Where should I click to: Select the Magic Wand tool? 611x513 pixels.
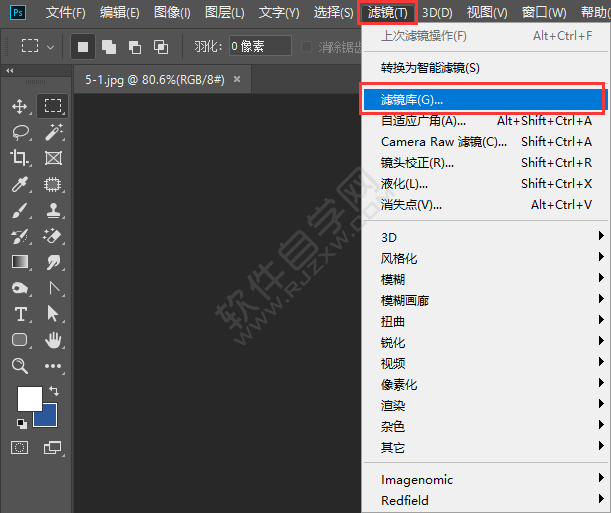coord(53,132)
